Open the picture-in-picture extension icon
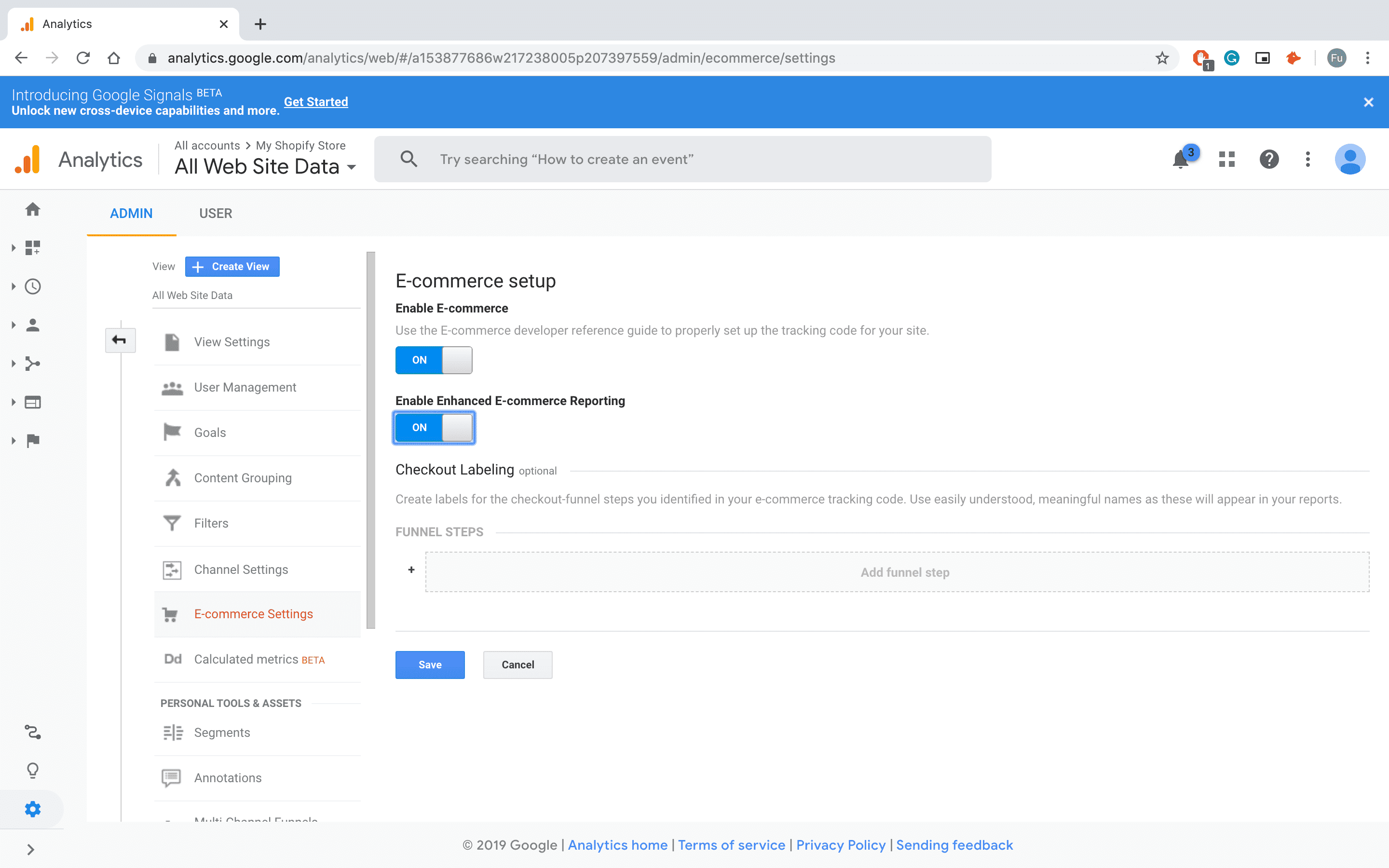The image size is (1389, 868). click(1263, 58)
